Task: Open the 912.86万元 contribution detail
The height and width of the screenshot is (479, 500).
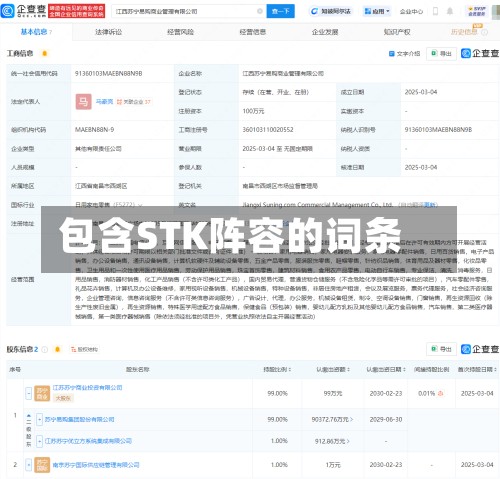Action: coord(332,441)
